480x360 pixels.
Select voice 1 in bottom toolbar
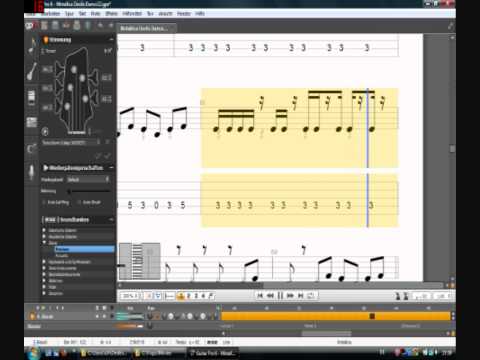tap(181, 296)
